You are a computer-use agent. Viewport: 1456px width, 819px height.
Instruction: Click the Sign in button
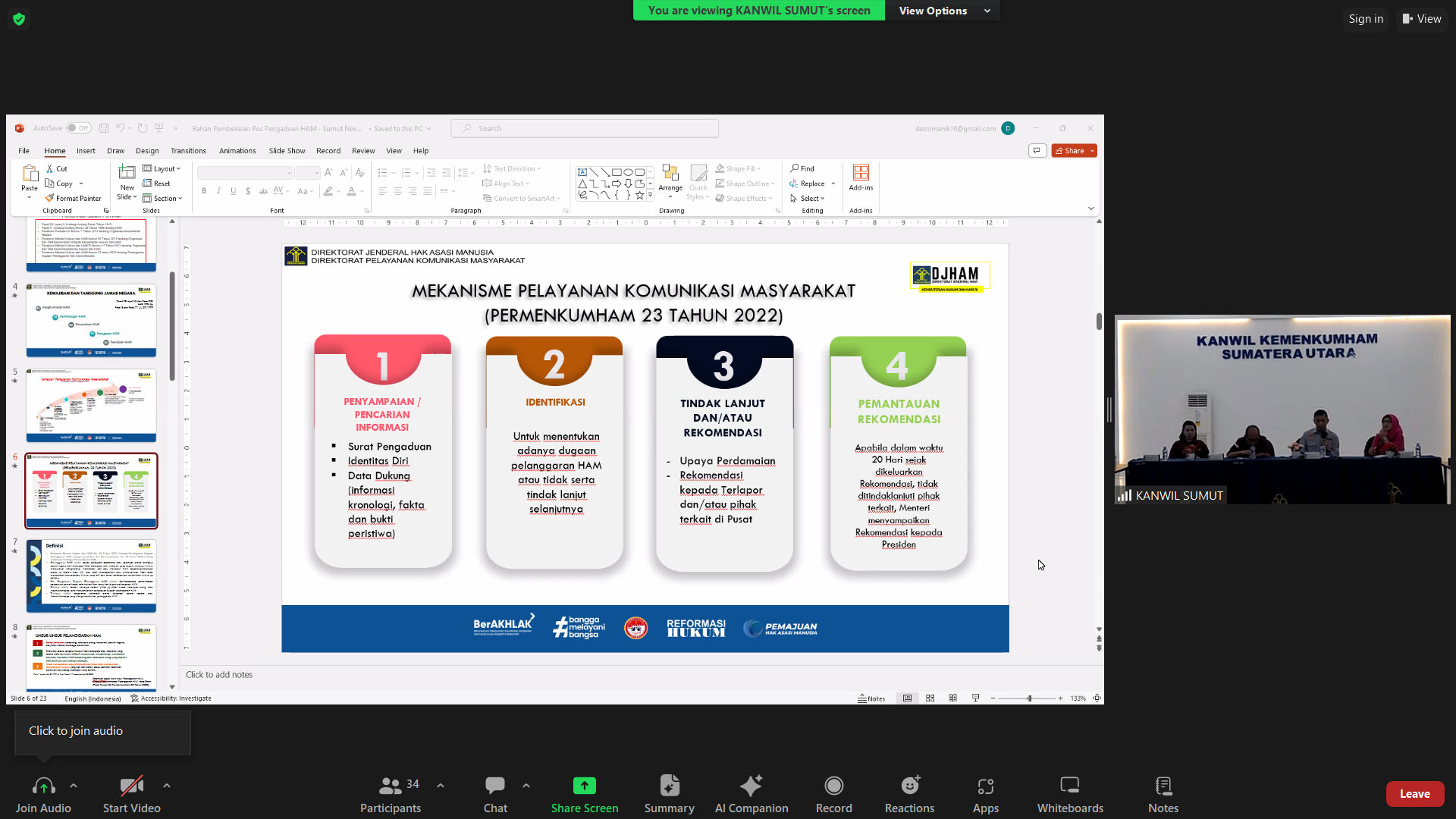[x=1365, y=19]
